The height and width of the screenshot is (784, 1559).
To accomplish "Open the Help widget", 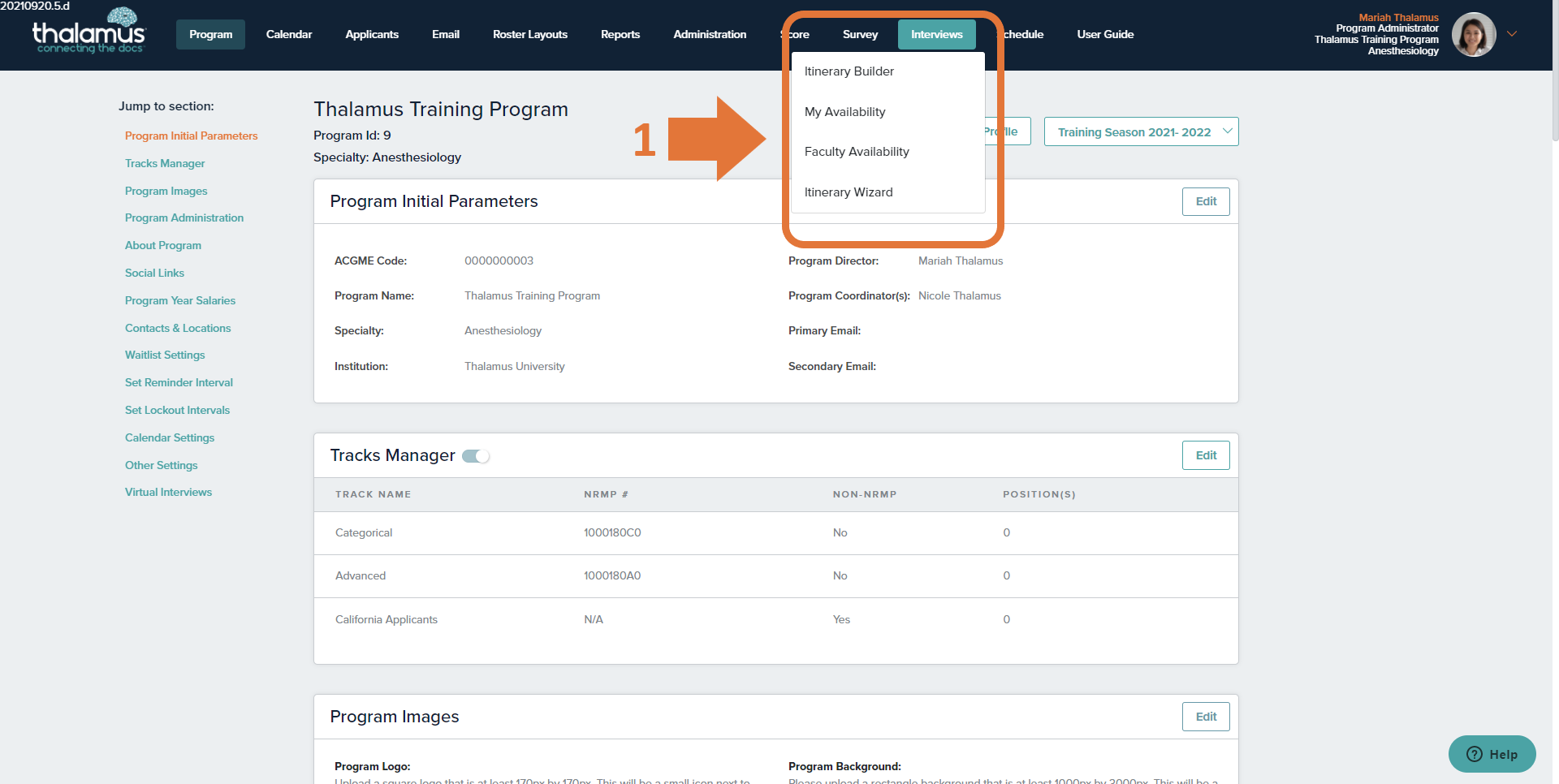I will pyautogui.click(x=1492, y=754).
